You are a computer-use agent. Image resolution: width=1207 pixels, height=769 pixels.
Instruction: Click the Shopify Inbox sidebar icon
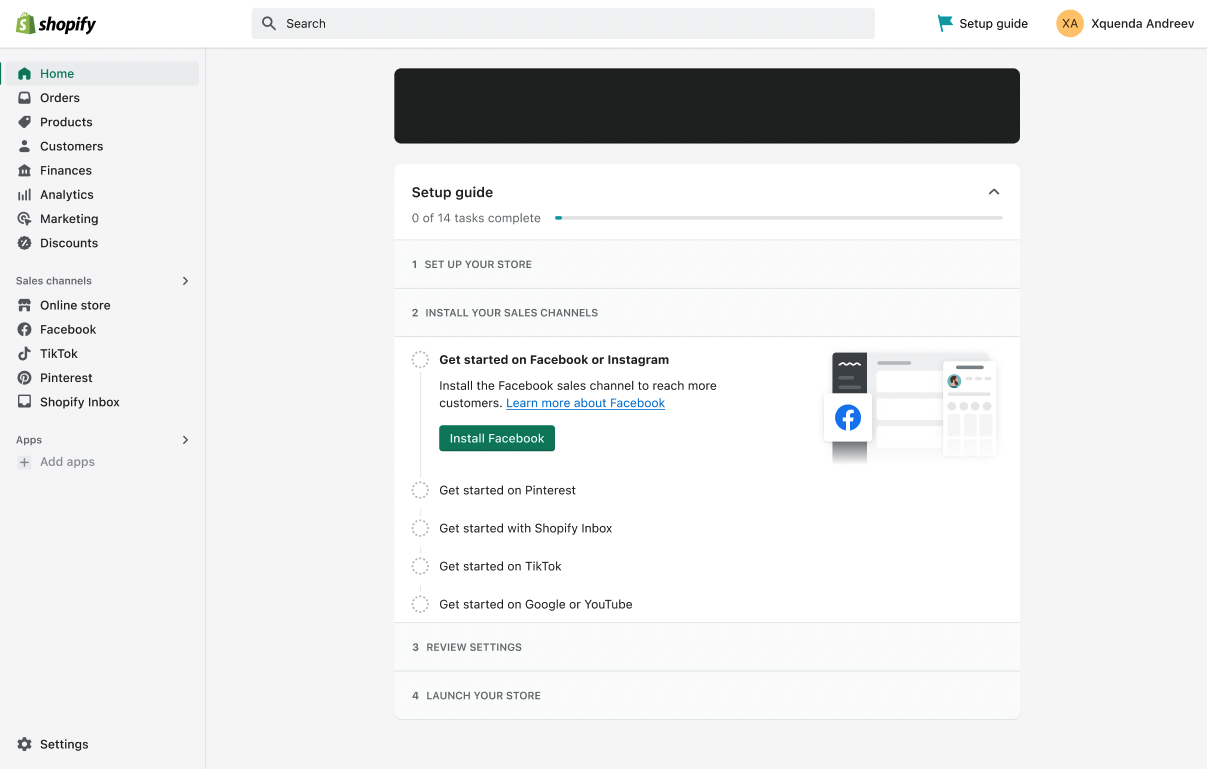[25, 402]
